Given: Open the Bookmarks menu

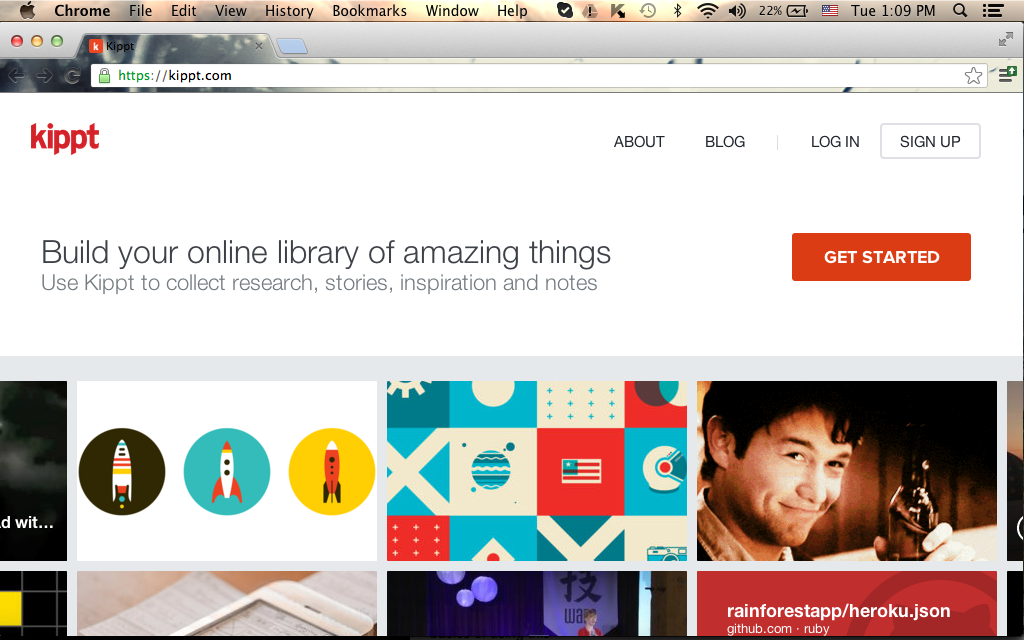Looking at the screenshot, I should point(369,10).
